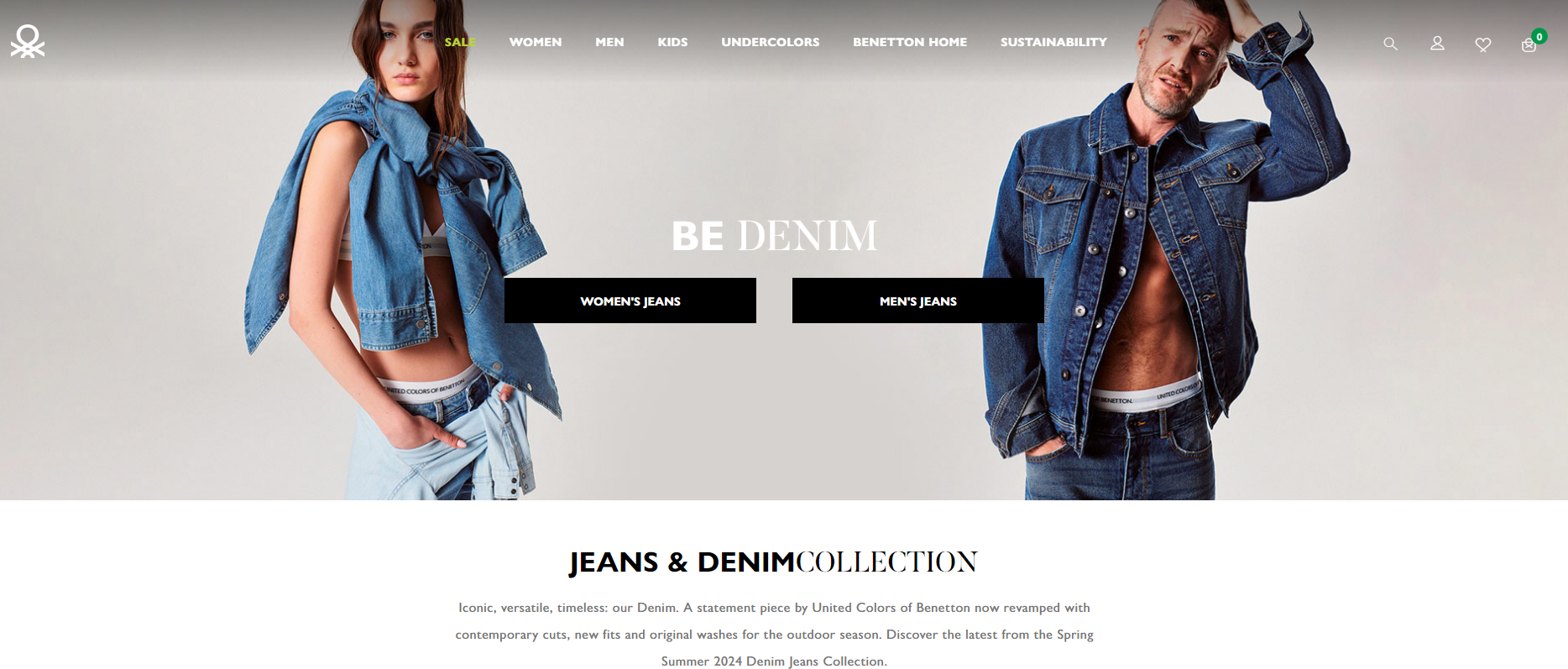
Task: Open the WOMEN menu
Action: click(x=536, y=42)
